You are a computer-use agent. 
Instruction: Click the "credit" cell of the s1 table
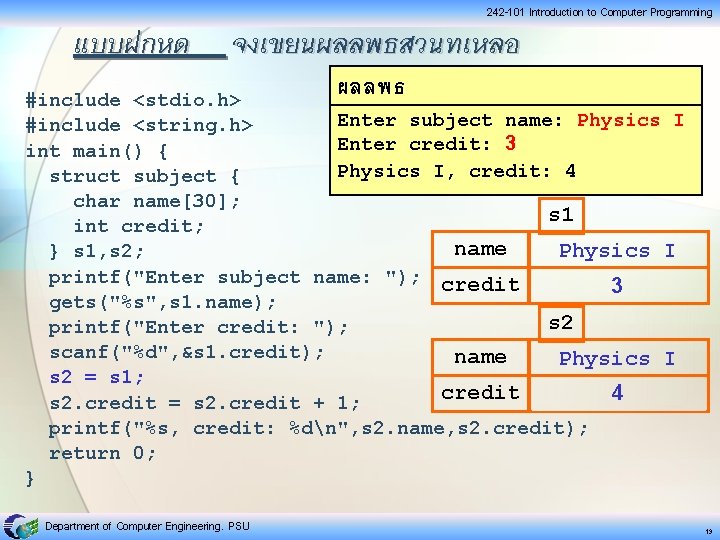[x=480, y=285]
